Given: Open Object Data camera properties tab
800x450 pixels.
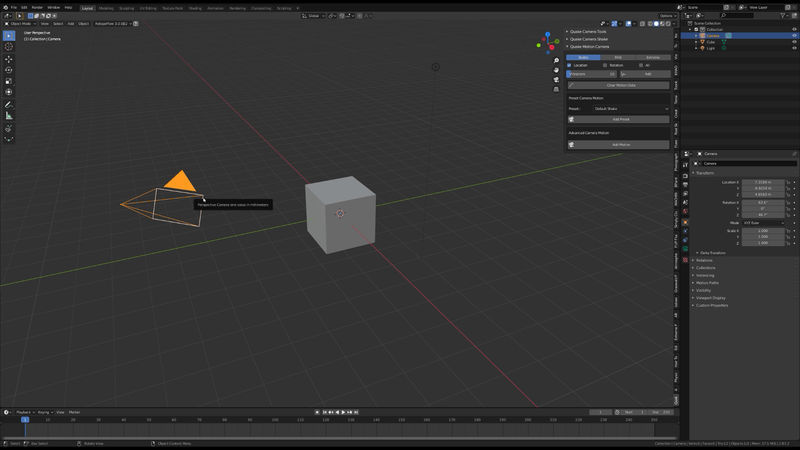Looking at the screenshot, I should [685, 250].
